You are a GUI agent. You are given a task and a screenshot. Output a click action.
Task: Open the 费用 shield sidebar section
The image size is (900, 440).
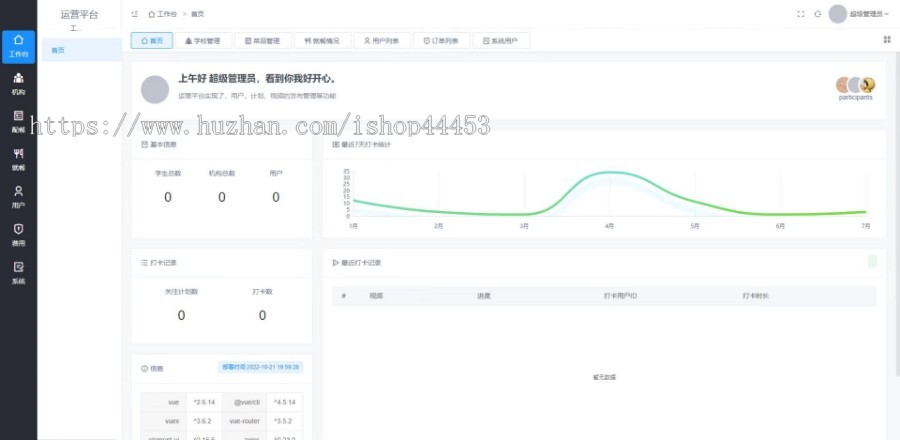[x=18, y=235]
